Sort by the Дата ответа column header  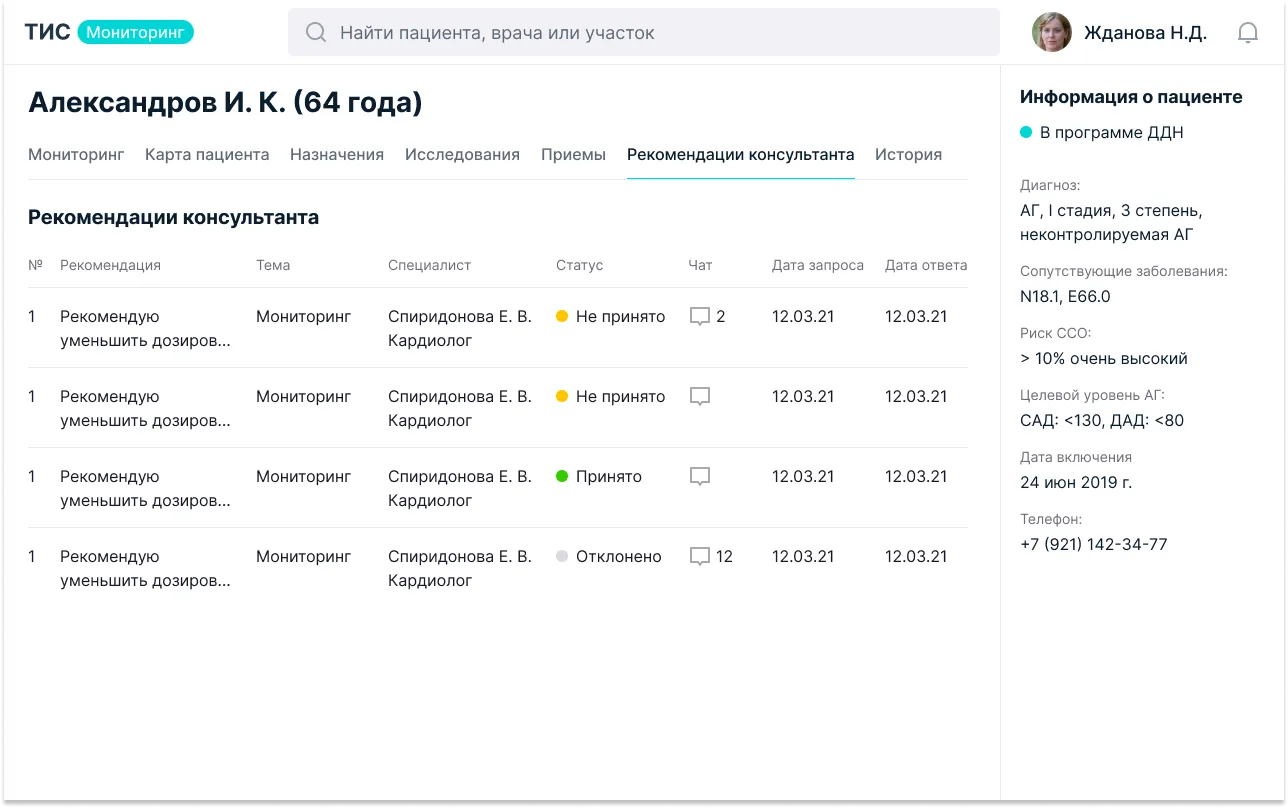[926, 265]
